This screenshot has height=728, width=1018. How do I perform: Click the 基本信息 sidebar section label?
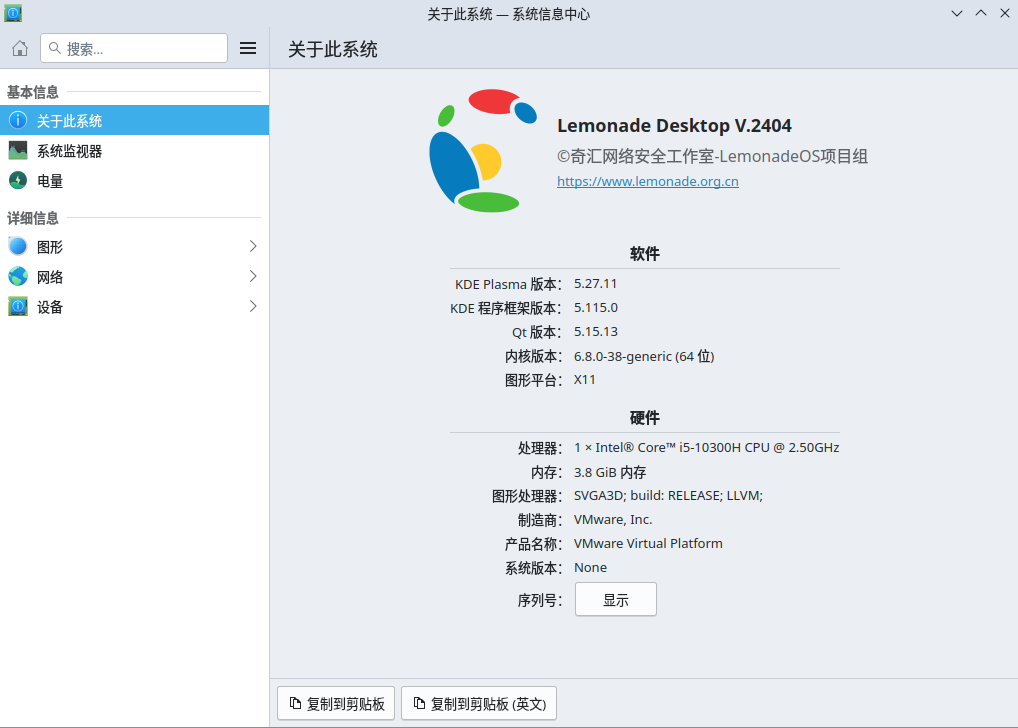[x=32, y=92]
